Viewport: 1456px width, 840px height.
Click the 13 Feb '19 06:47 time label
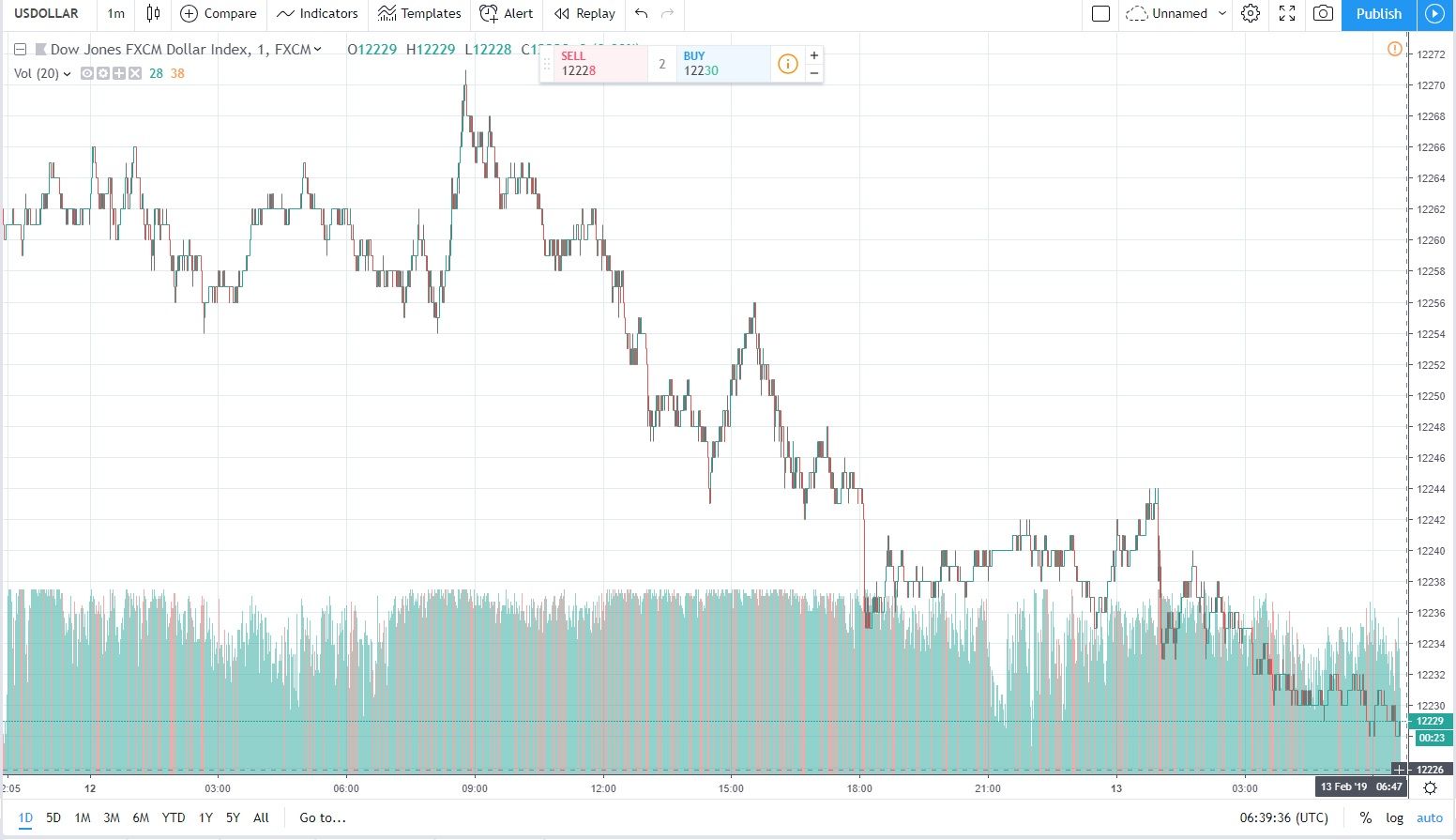click(x=1360, y=787)
